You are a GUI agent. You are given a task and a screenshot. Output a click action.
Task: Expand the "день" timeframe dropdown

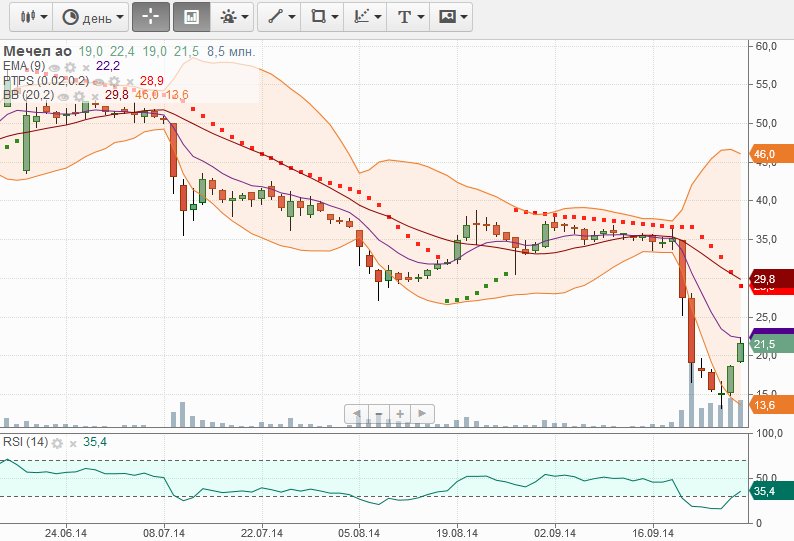click(x=92, y=17)
